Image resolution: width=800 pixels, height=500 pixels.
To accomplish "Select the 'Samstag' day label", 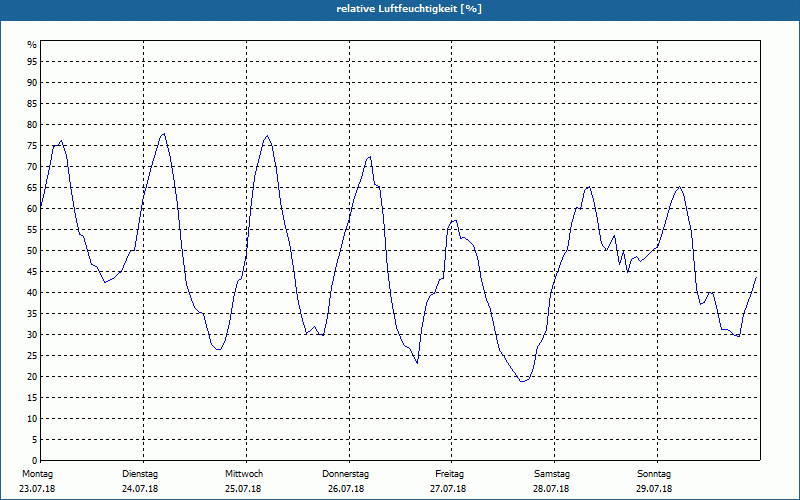I will click(552, 474).
